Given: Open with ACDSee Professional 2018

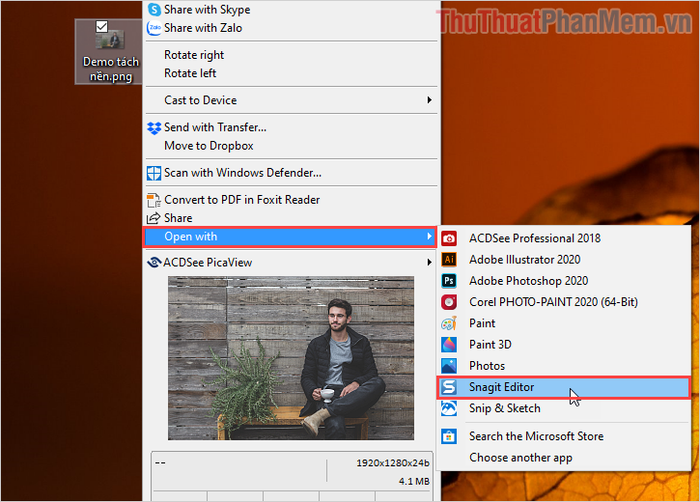Looking at the screenshot, I should [564, 238].
